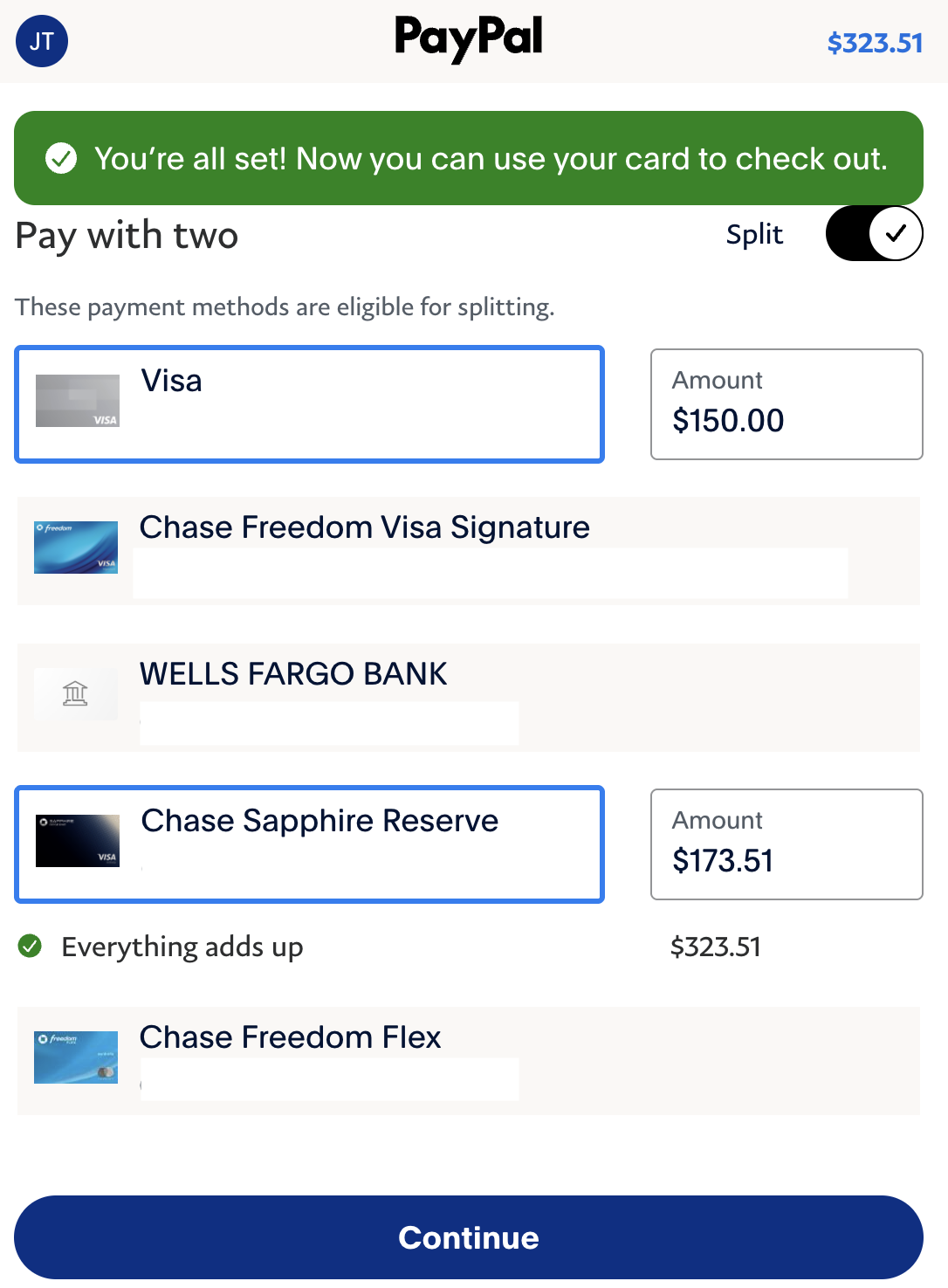Click the Continue button

469,1237
